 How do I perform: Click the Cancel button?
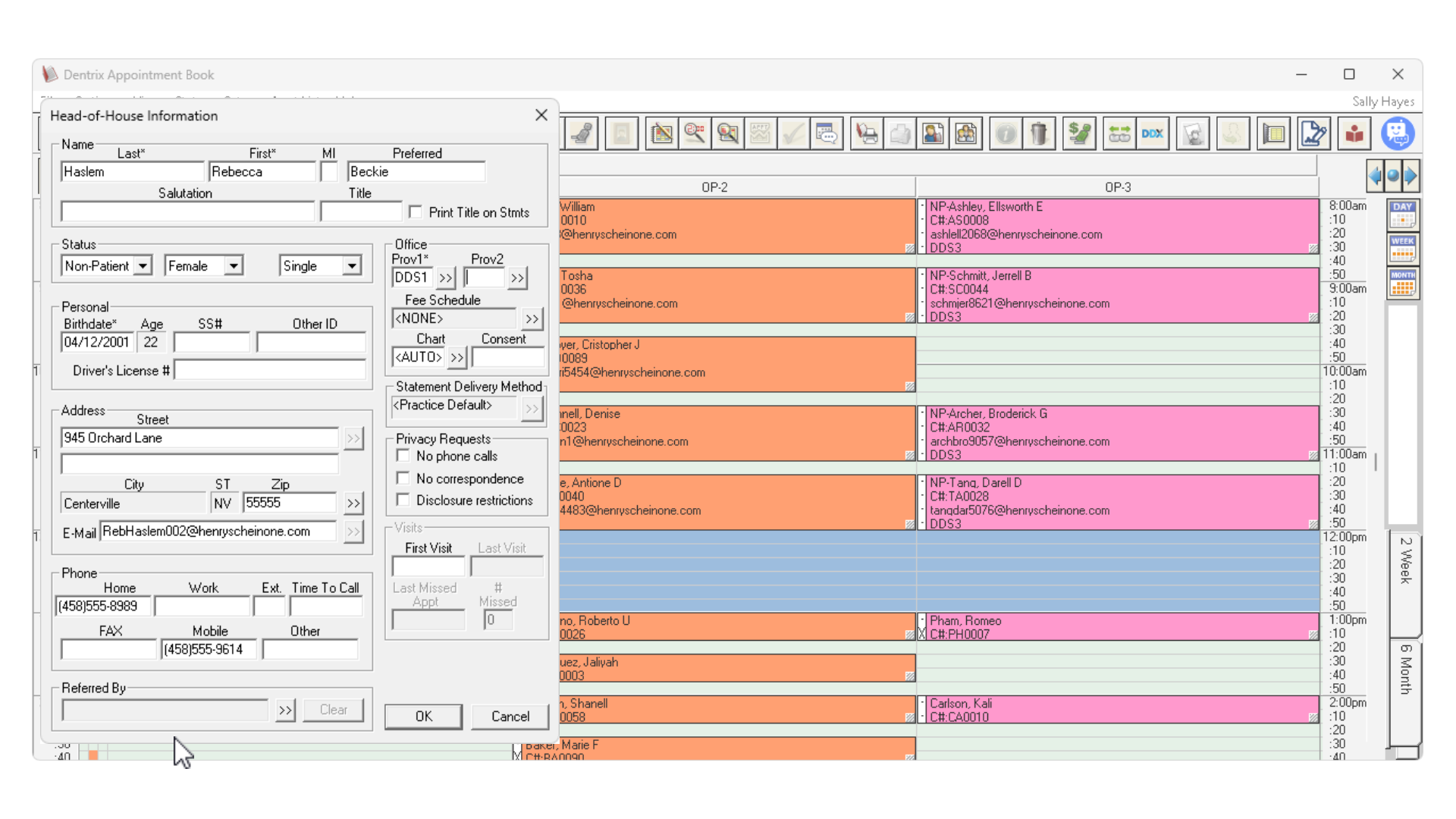(510, 717)
